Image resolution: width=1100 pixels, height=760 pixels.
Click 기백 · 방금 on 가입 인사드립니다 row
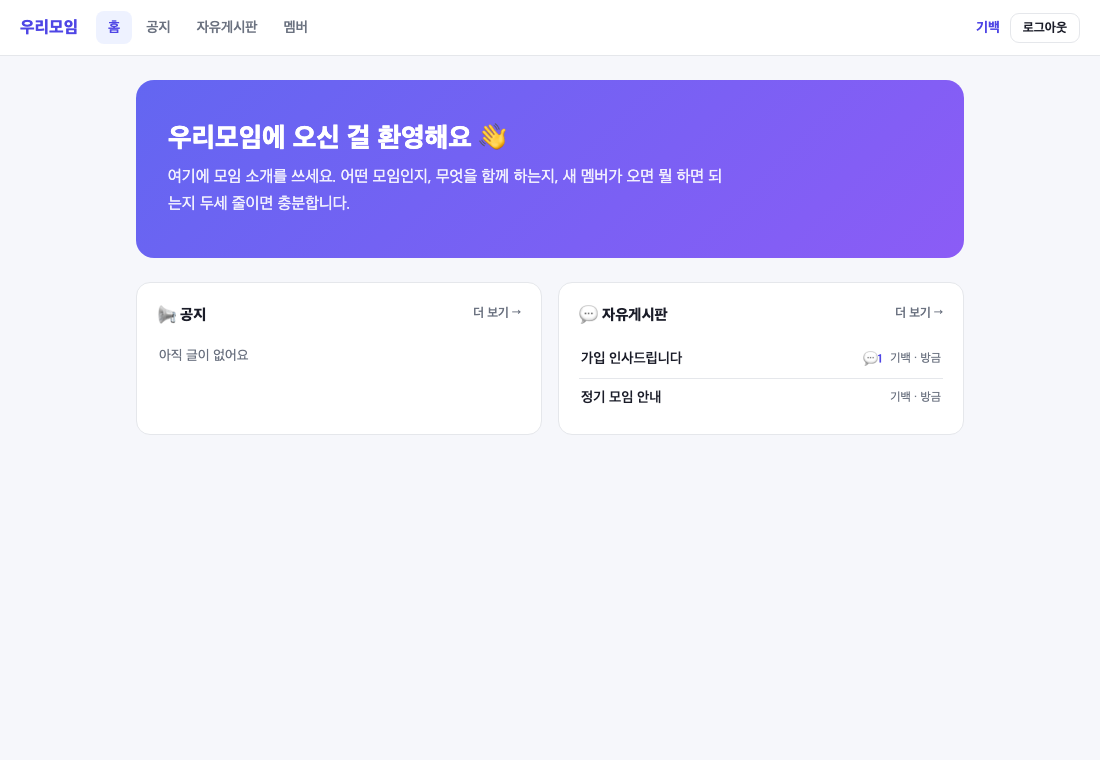point(915,357)
